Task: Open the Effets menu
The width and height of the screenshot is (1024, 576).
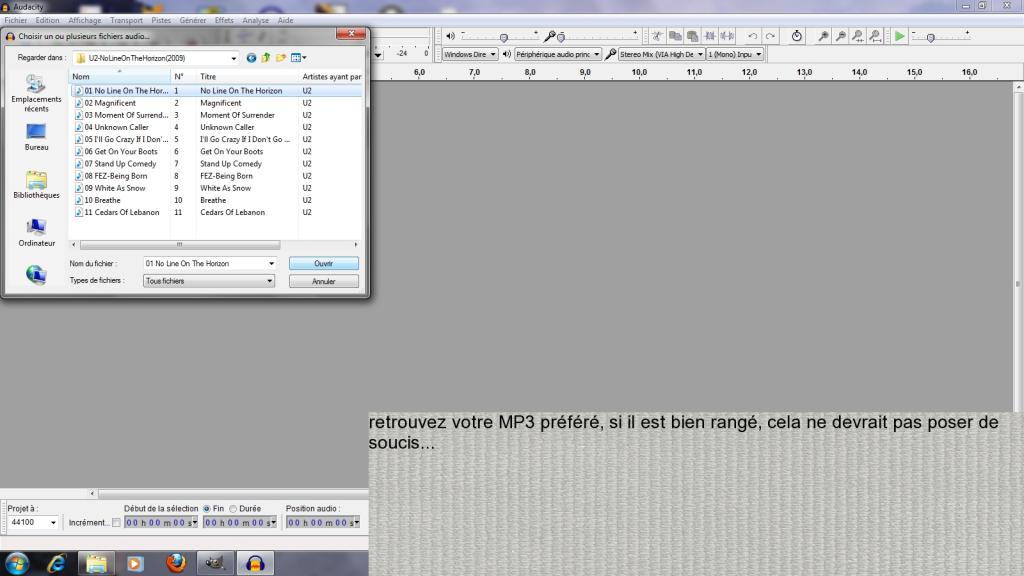Action: (x=224, y=20)
